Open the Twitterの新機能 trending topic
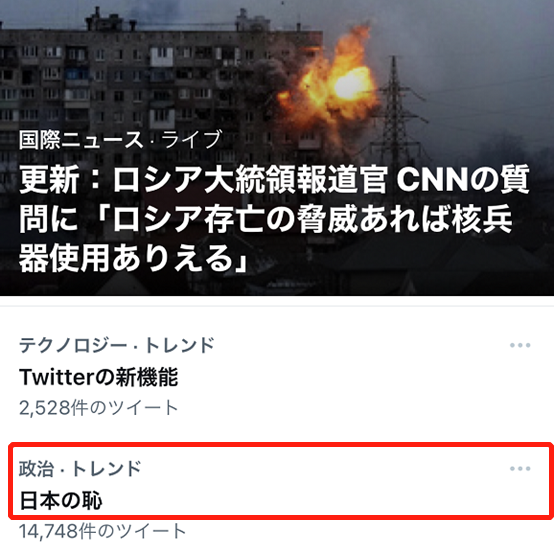The width and height of the screenshot is (554, 550). coord(99,377)
